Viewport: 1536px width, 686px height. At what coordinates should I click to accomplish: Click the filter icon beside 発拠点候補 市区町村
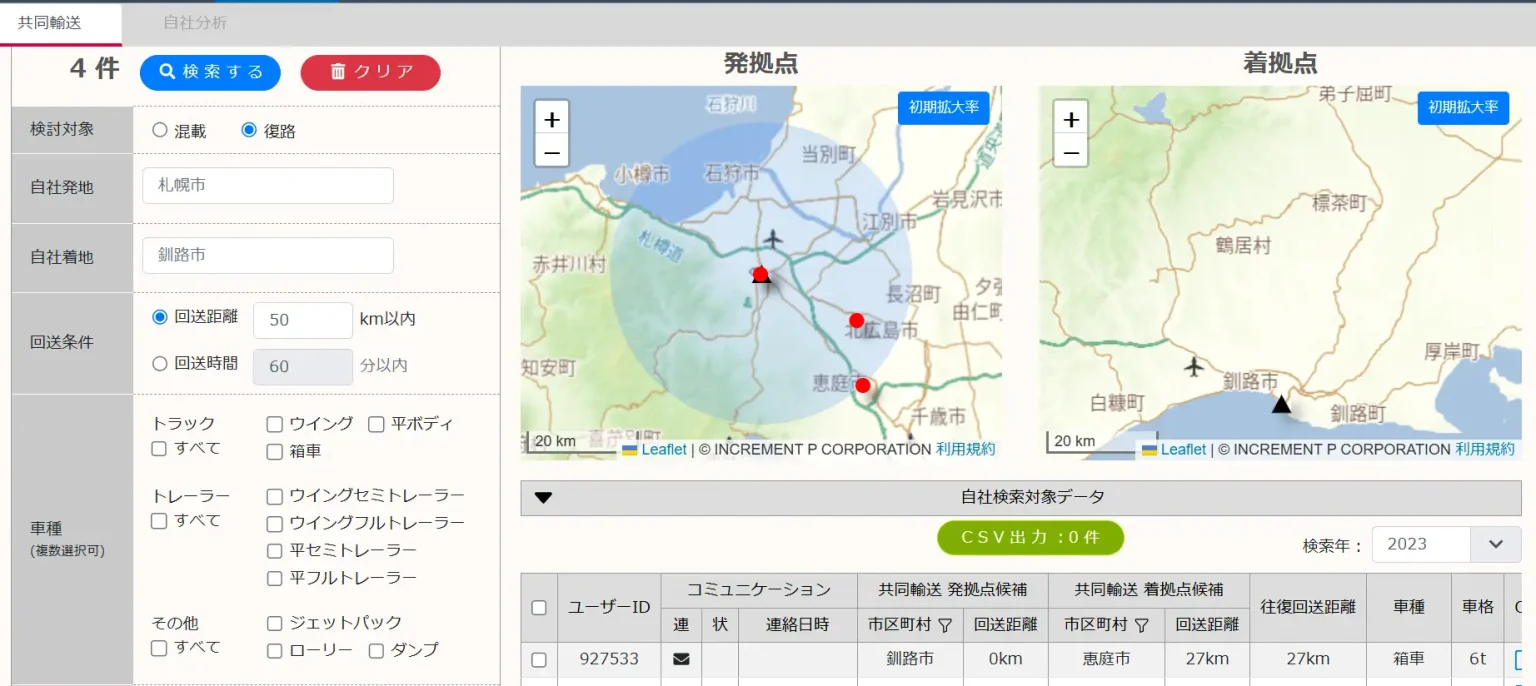944,625
